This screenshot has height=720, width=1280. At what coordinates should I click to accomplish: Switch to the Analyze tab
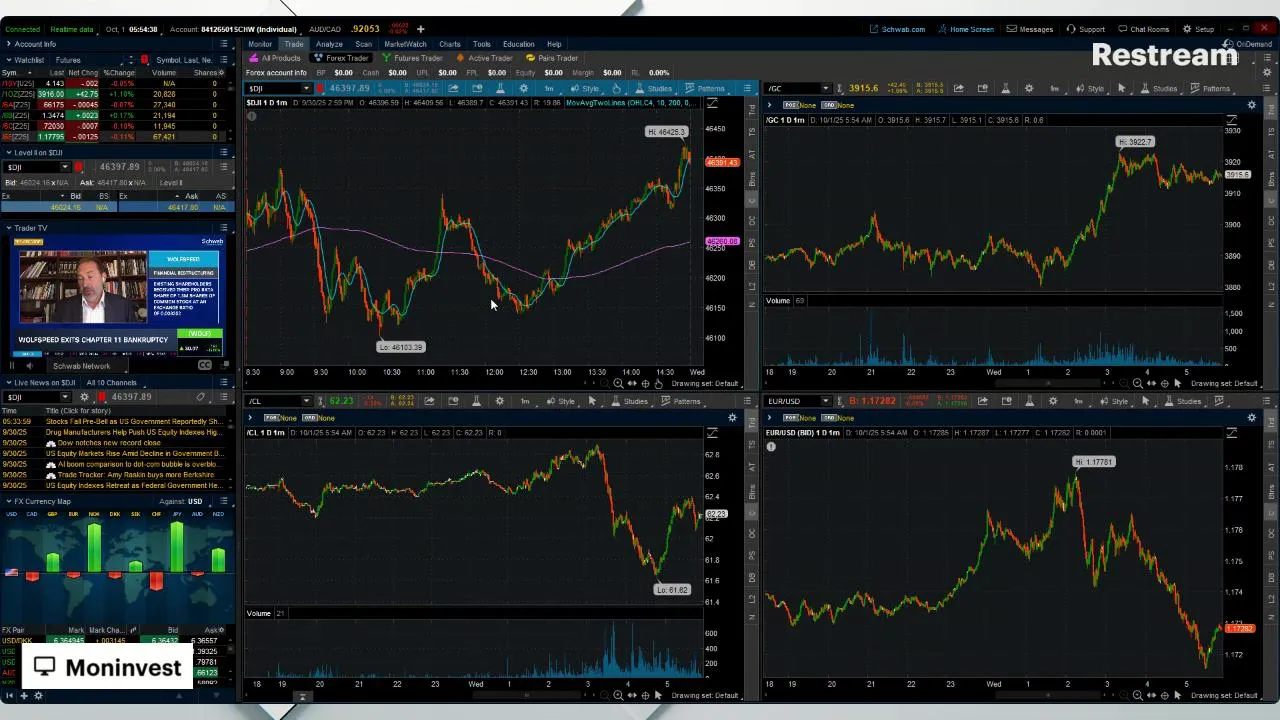(329, 44)
